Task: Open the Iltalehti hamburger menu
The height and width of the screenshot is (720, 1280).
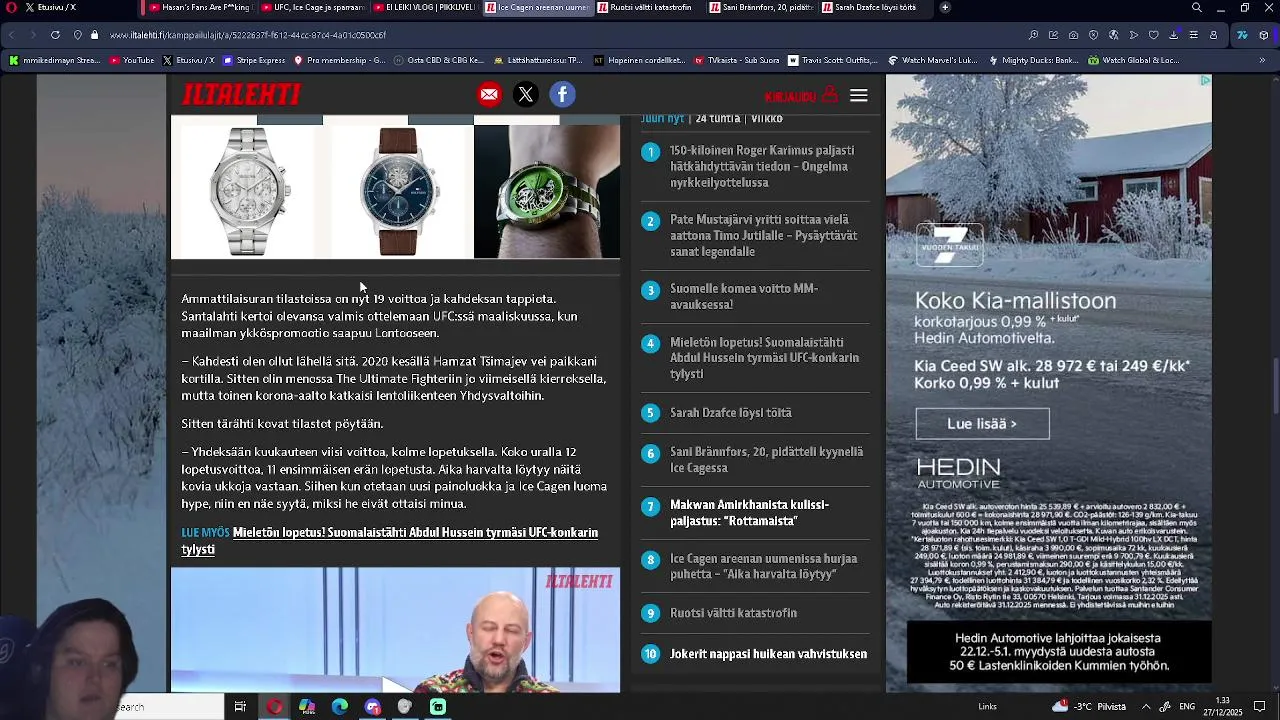Action: tap(859, 95)
